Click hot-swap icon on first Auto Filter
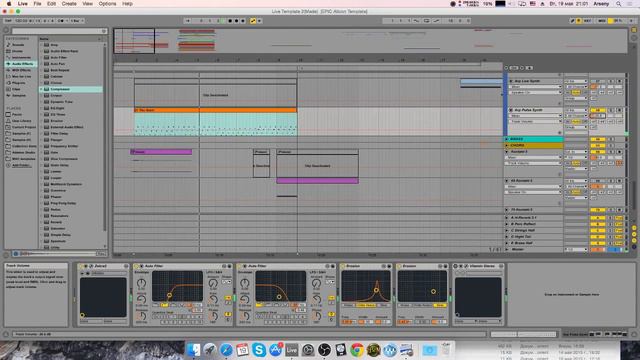 click(224, 266)
